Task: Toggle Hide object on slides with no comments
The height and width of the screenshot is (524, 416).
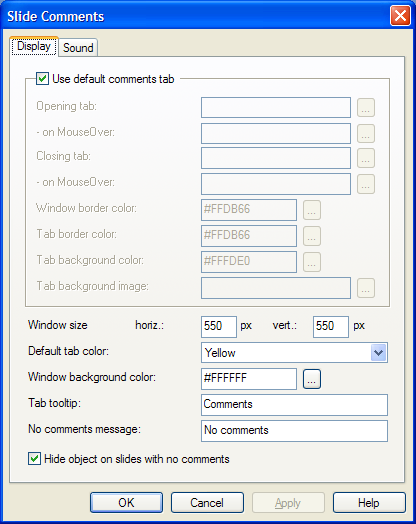Action: [34, 459]
